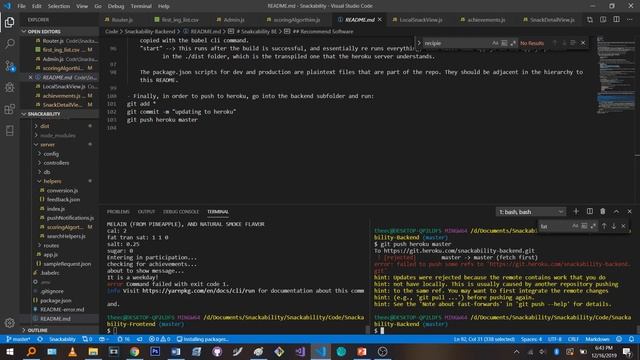Open the Extensions view in activity bar
The height and width of the screenshot is (360, 640).
coord(9,109)
